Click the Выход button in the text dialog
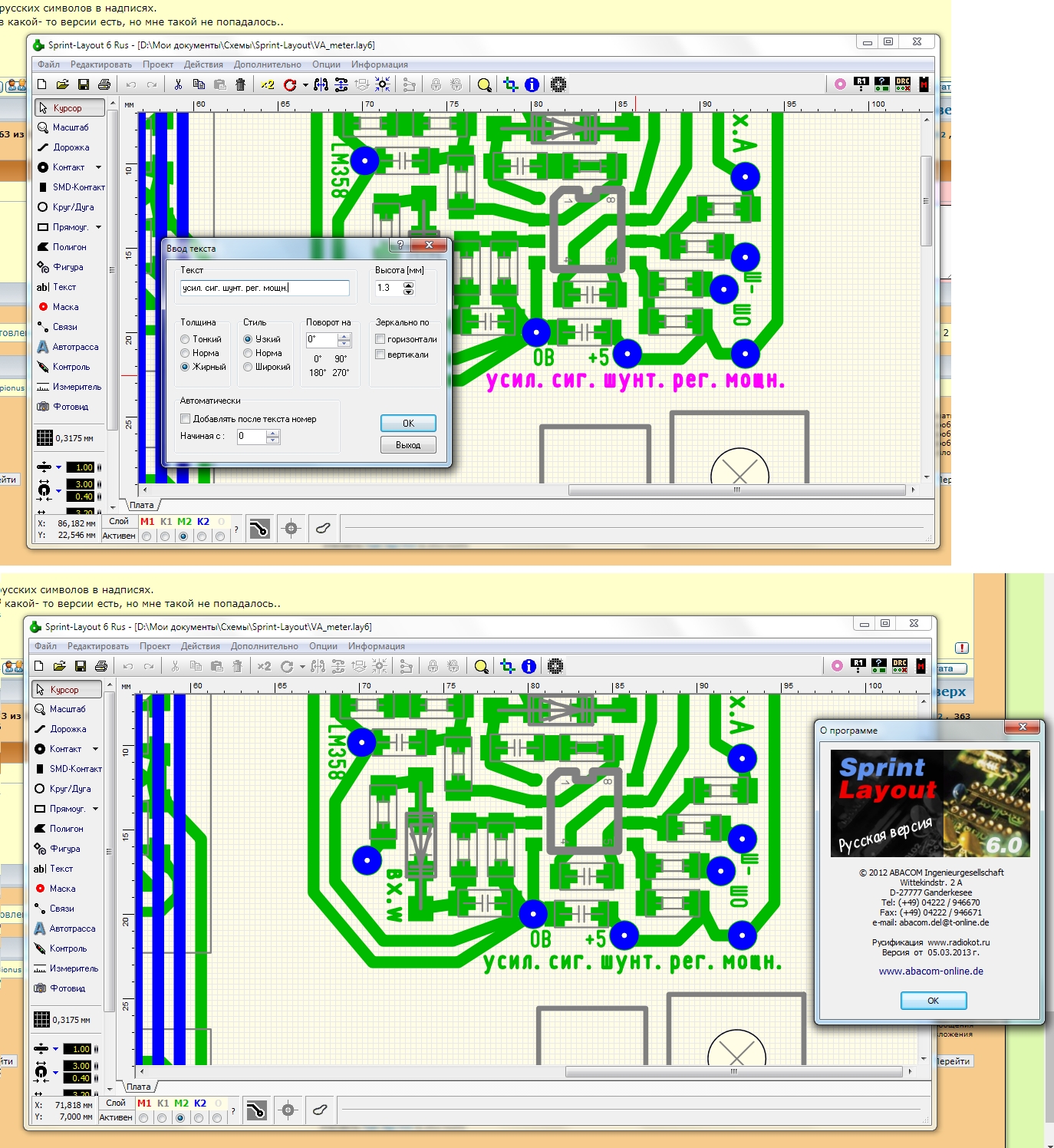Viewport: 1054px width, 1148px height. (408, 445)
